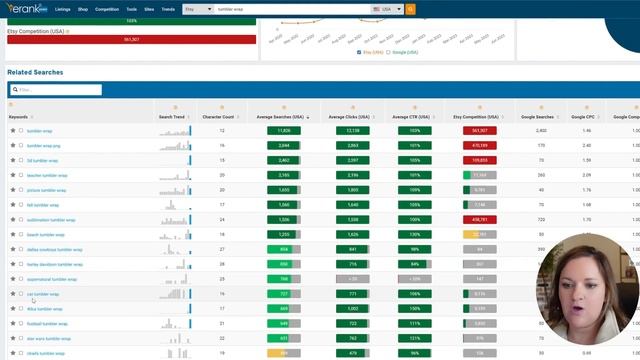The width and height of the screenshot is (640, 360).
Task: Star the 'cat tumbler wrap' keyword
Action: pyautogui.click(x=13, y=293)
